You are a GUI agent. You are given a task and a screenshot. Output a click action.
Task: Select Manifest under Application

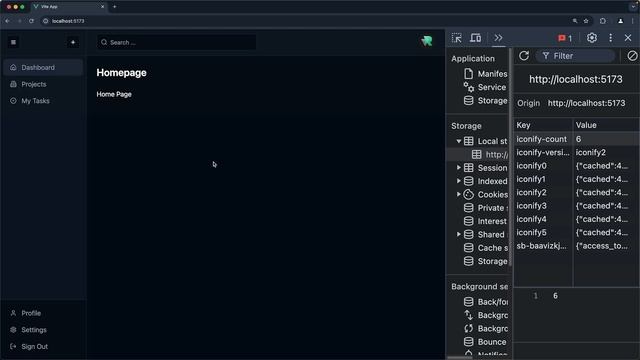486,73
